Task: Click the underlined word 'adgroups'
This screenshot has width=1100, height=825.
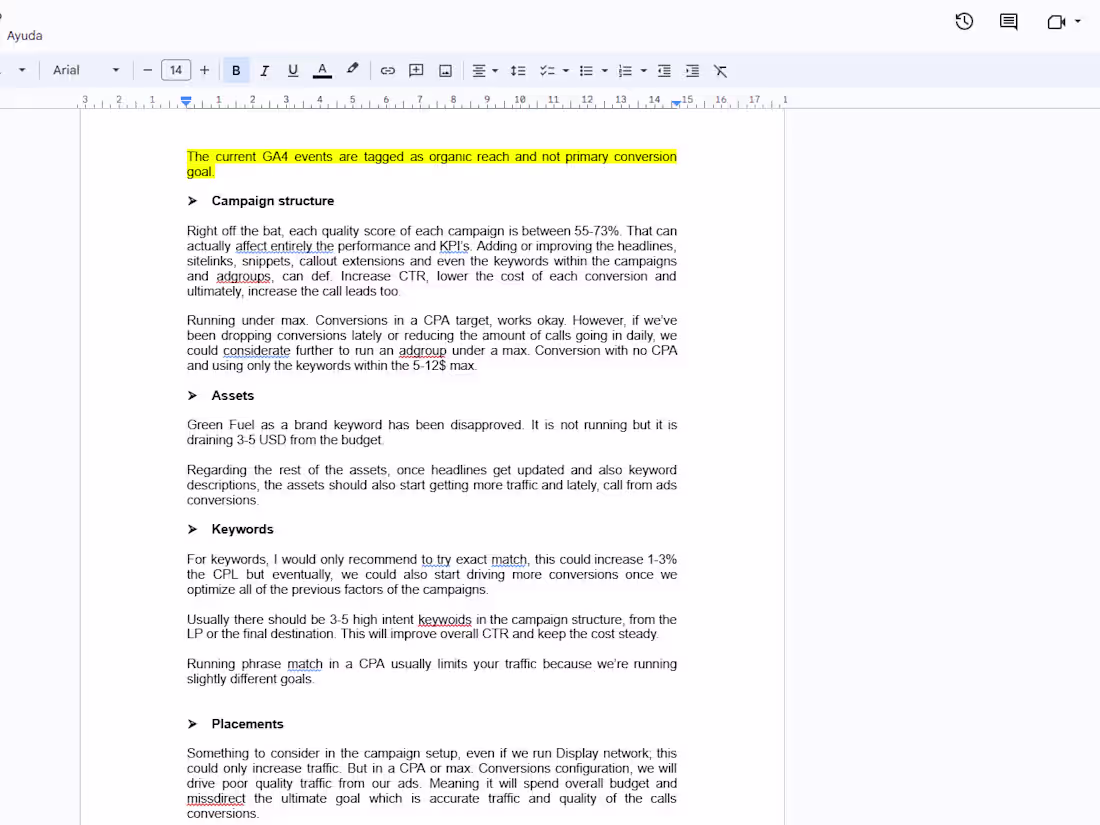Action: coord(243,276)
